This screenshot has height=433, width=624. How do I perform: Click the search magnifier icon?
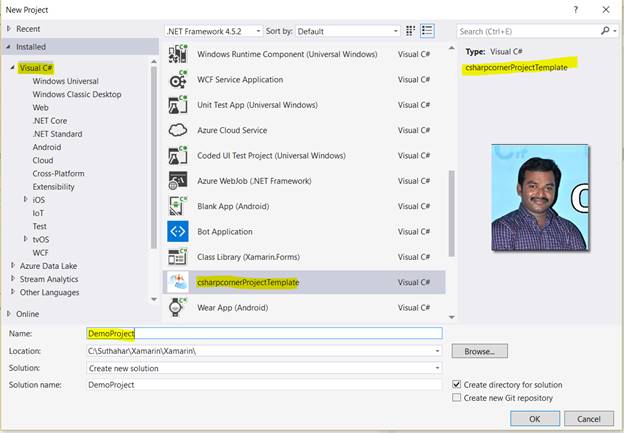(x=605, y=31)
